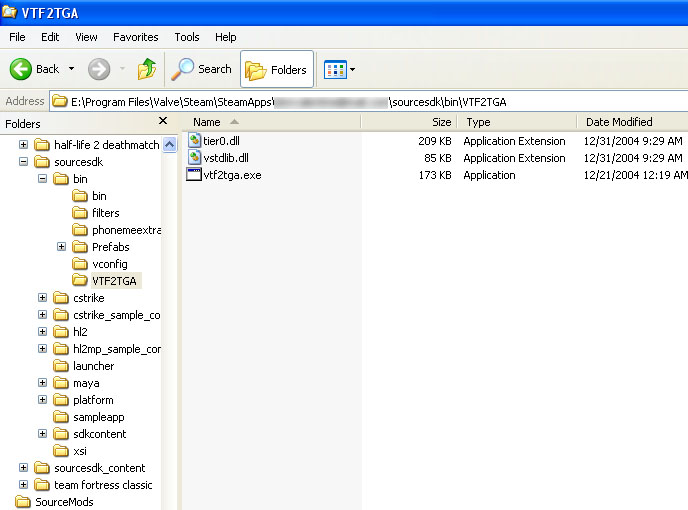The height and width of the screenshot is (510, 688).
Task: Open the File menu
Action: pyautogui.click(x=17, y=37)
